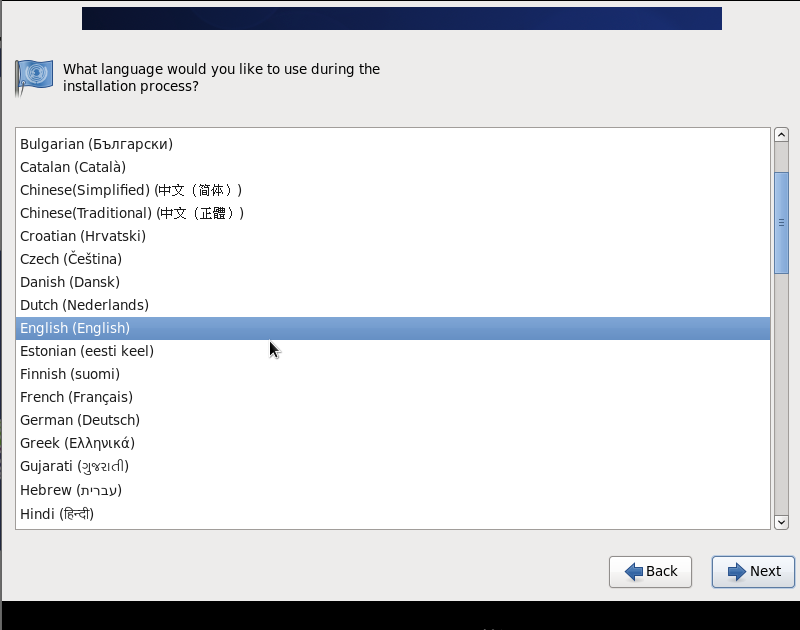
Task: Click the language flag icon
Action: tap(34, 78)
